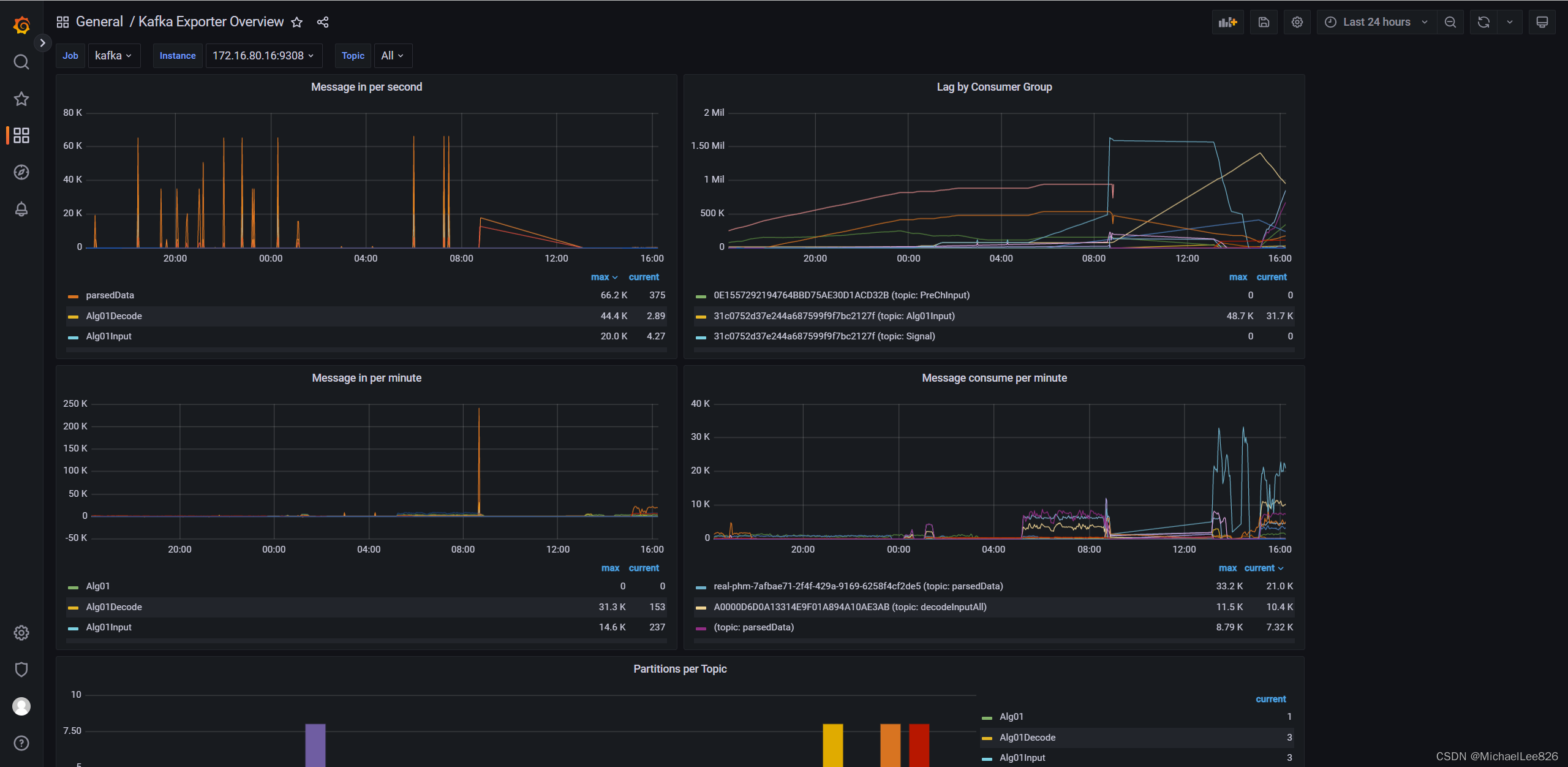Click orange swatch for parsedData series
1568x767 pixels.
pos(73,297)
